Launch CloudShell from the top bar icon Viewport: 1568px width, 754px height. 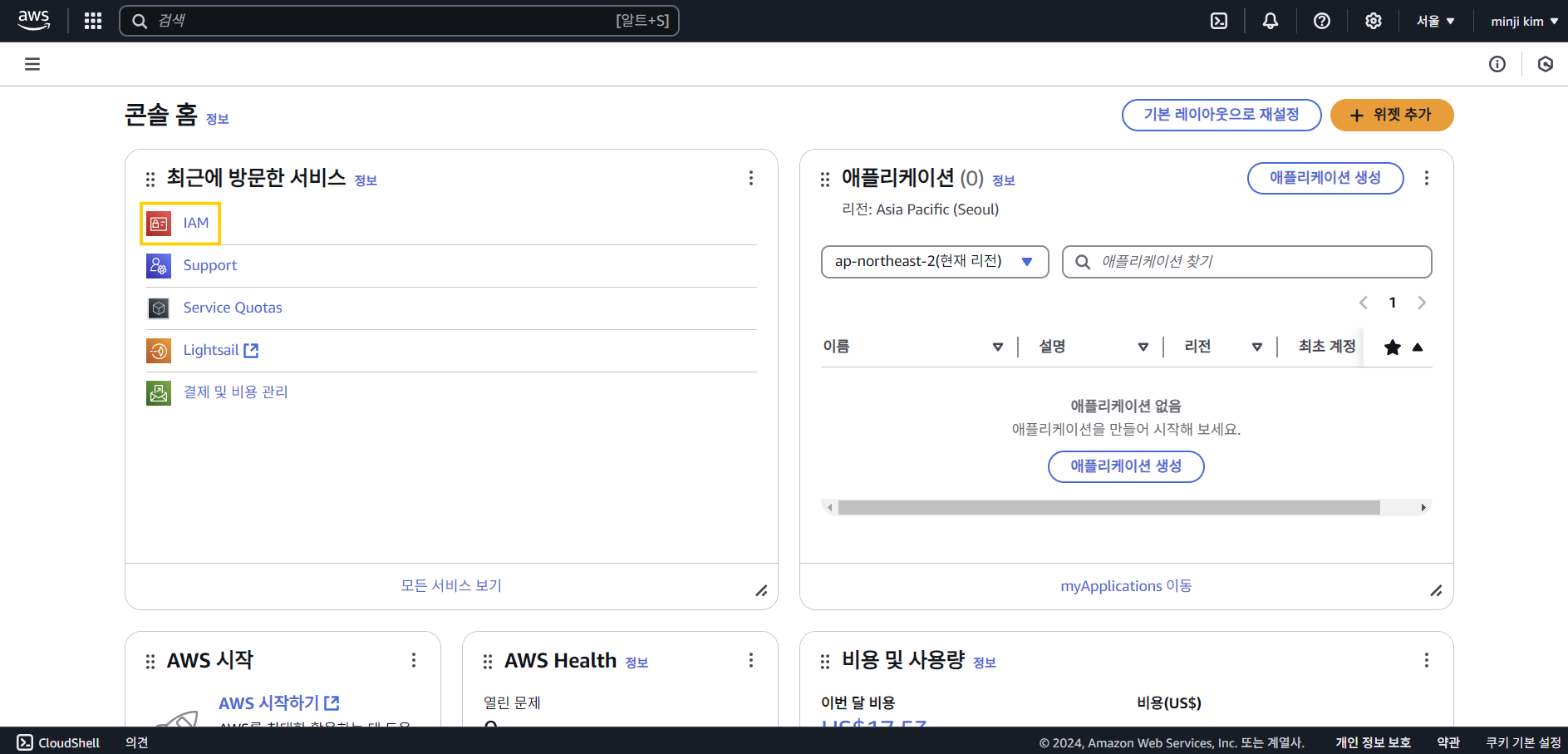click(x=1219, y=21)
